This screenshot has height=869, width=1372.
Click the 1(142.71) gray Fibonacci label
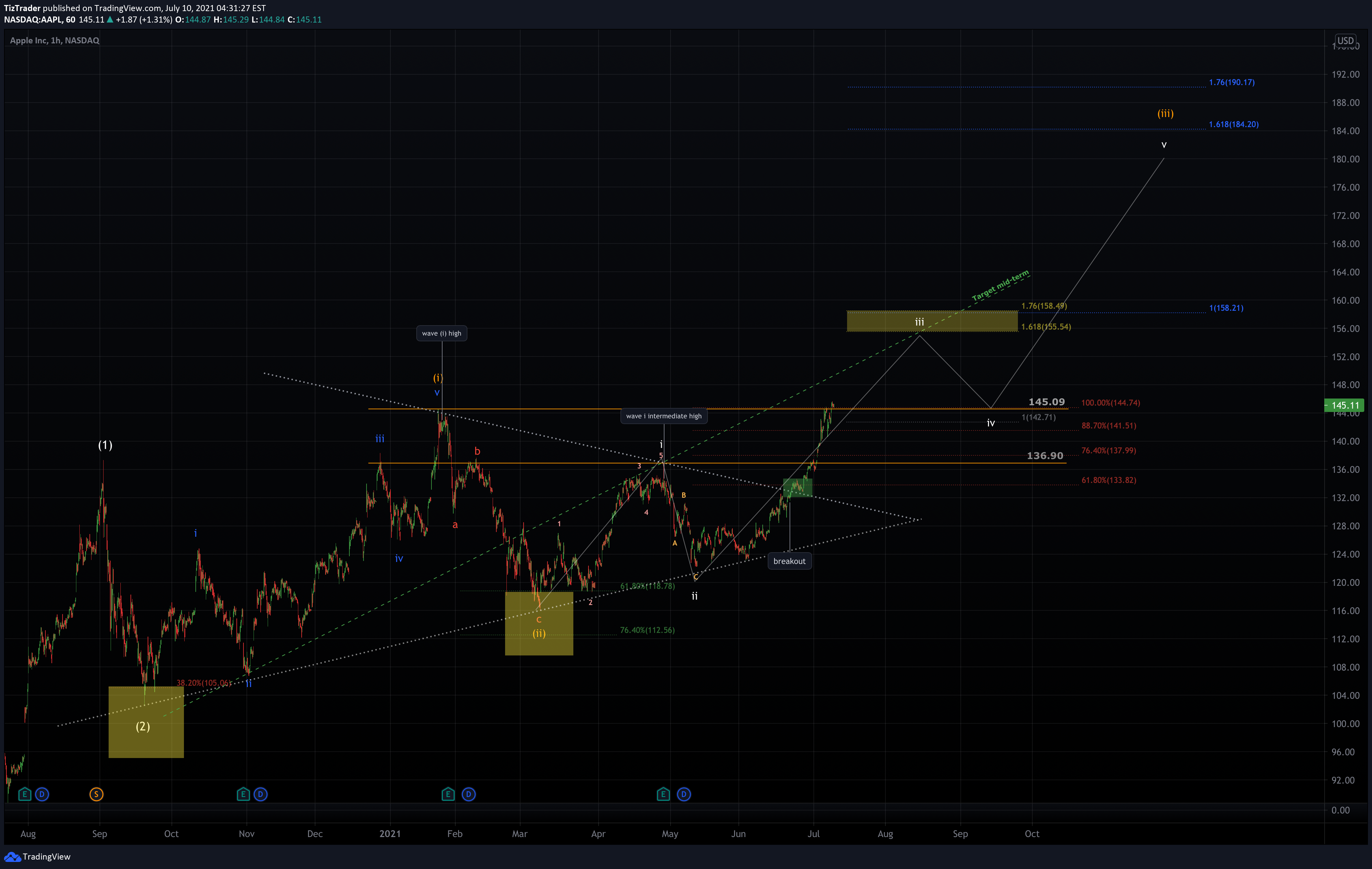(x=1038, y=417)
